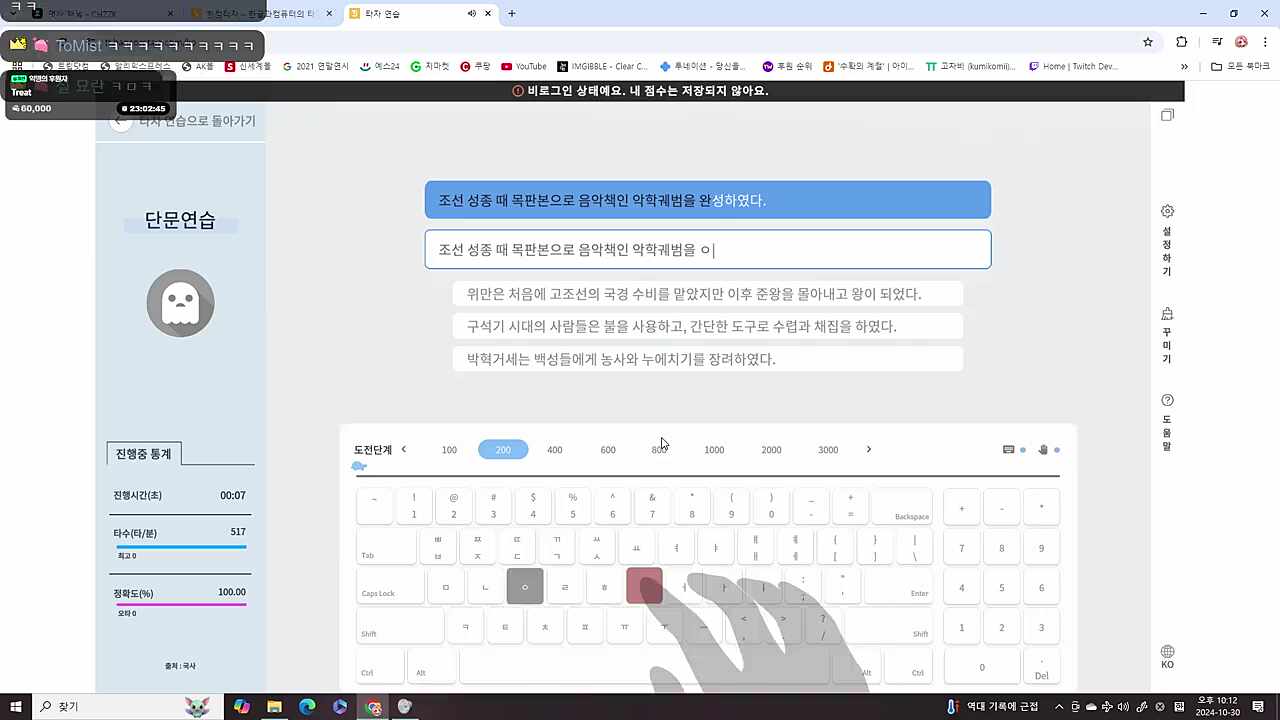This screenshot has width=1280, height=720.
Task: Click the ghost avatar image
Action: (181, 303)
